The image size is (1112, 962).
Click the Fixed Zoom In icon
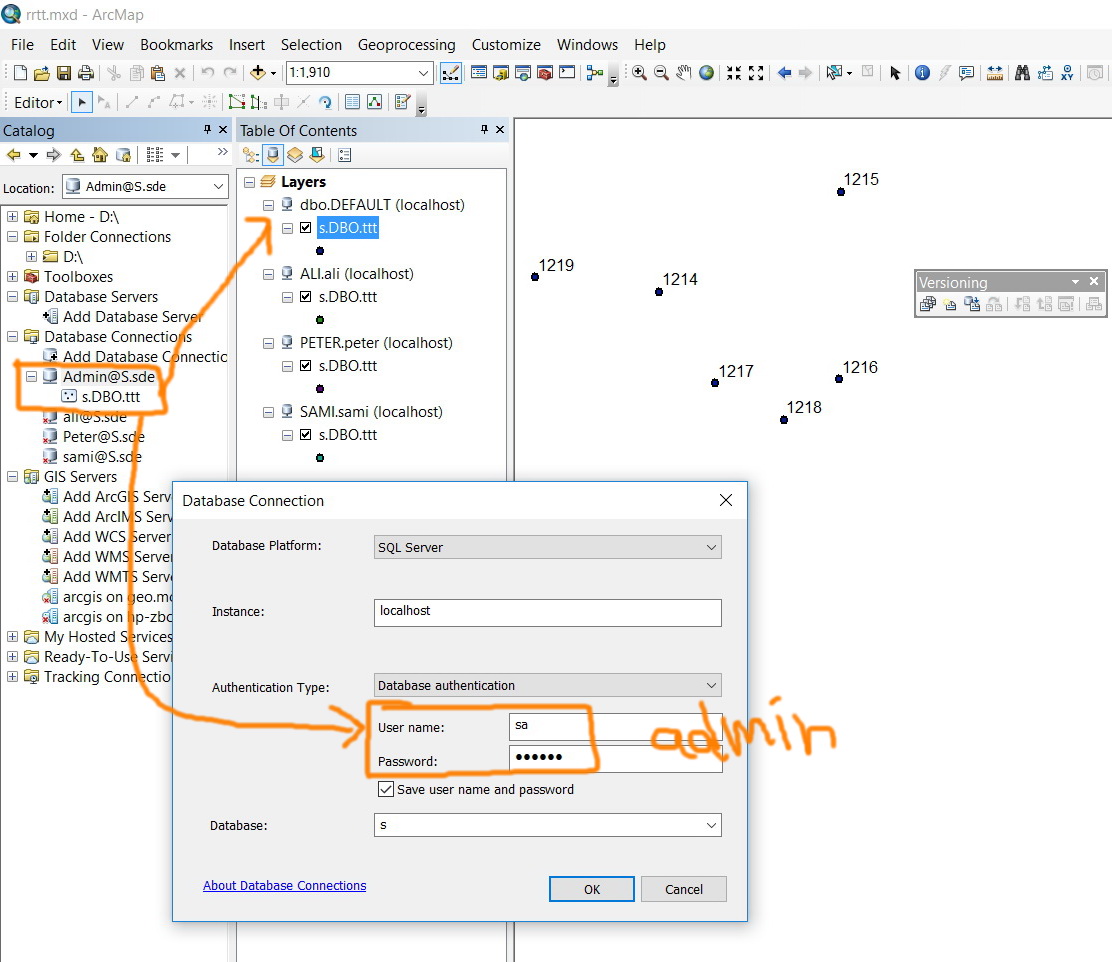734,72
